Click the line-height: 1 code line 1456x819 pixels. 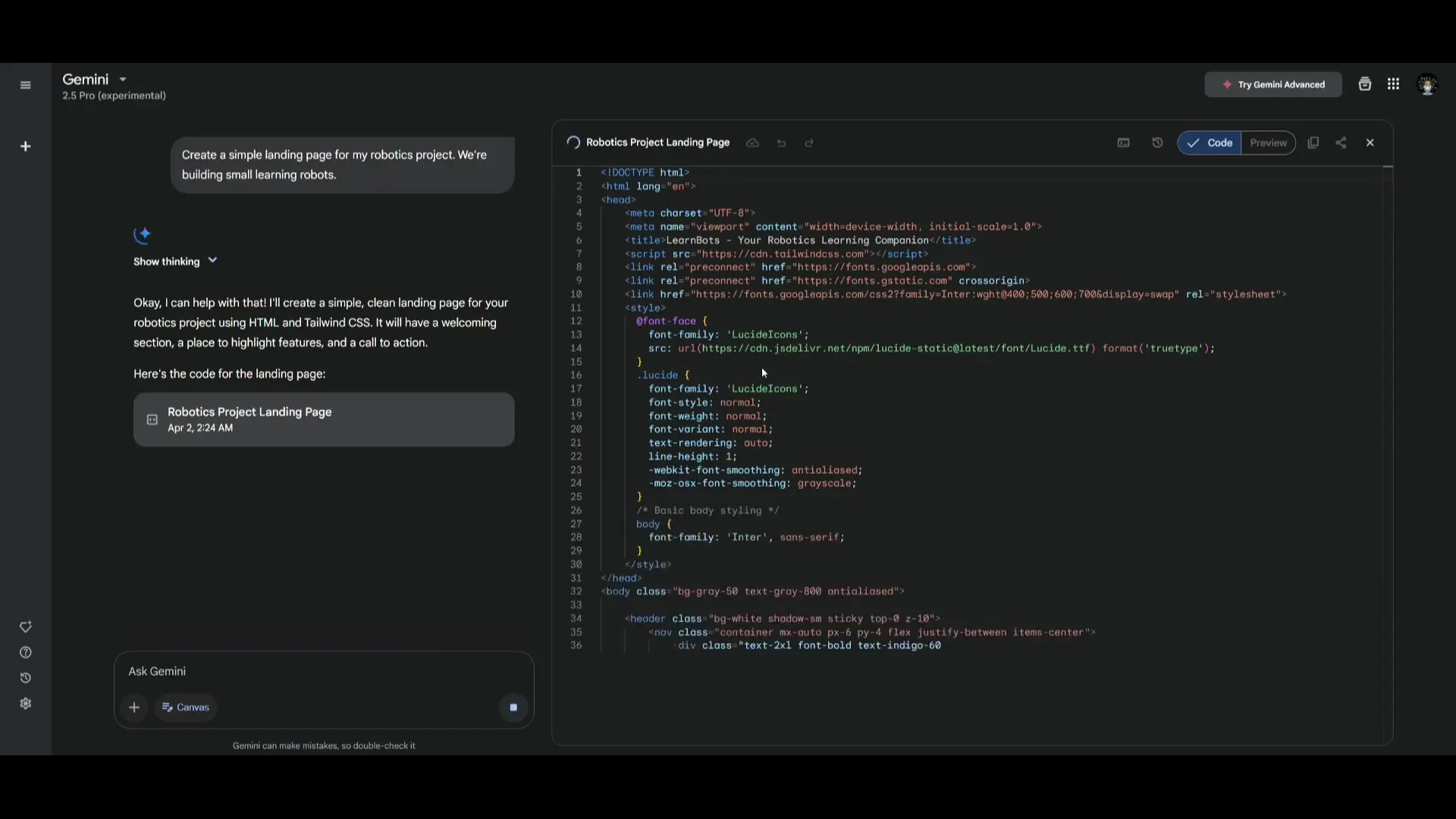(692, 457)
